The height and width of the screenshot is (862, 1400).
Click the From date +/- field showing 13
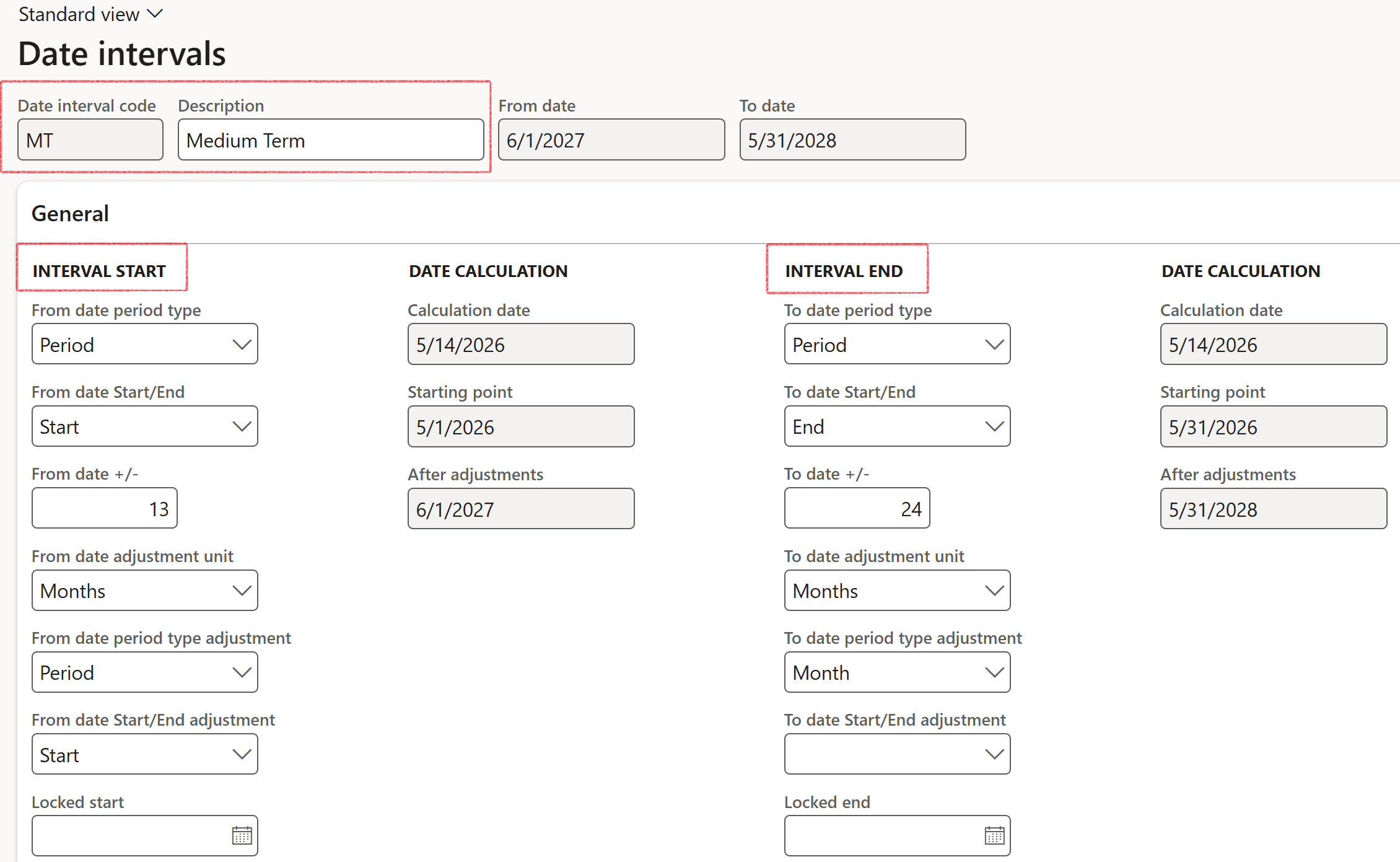pyautogui.click(x=105, y=508)
